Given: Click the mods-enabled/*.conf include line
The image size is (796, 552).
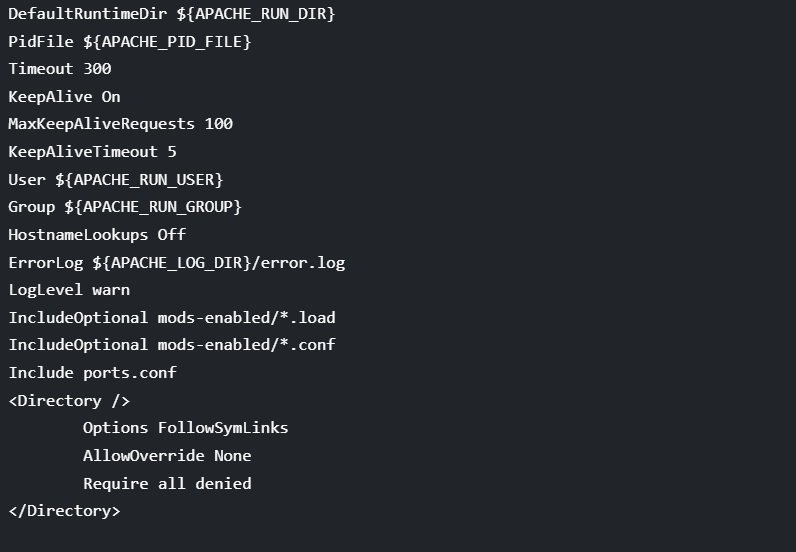Looking at the screenshot, I should (x=172, y=345).
